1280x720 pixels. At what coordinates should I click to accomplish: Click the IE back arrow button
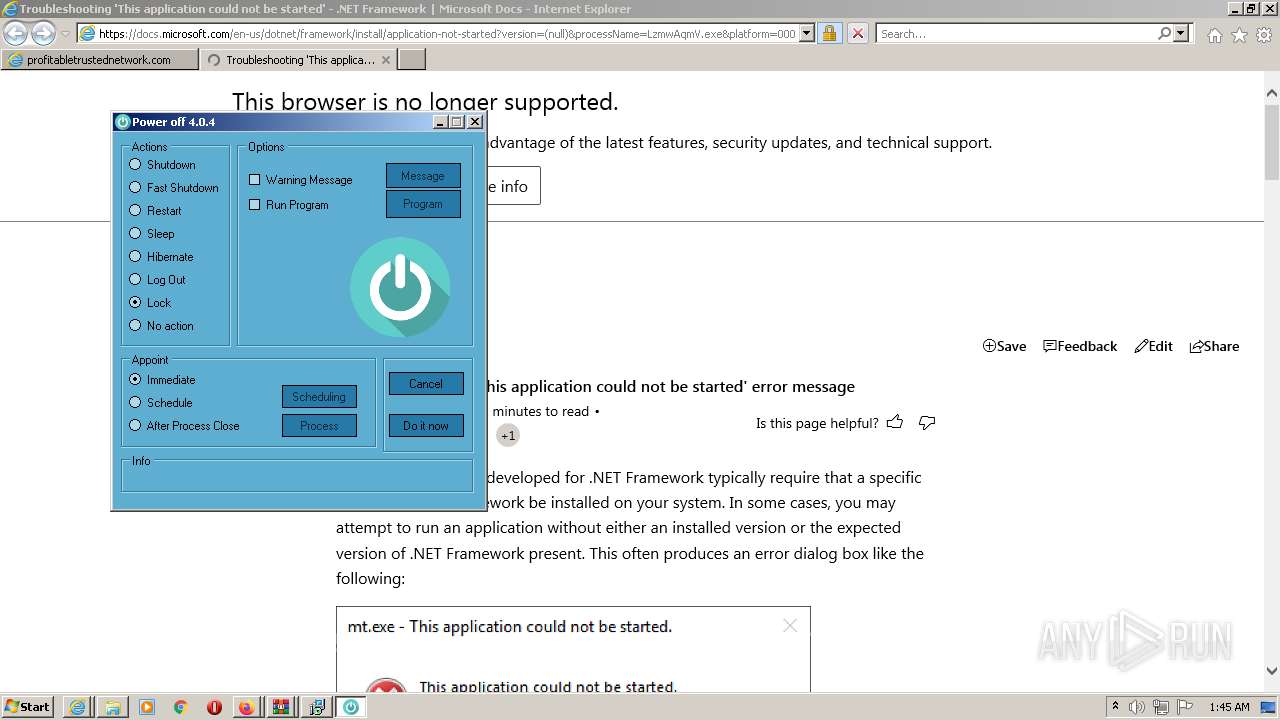(15, 33)
